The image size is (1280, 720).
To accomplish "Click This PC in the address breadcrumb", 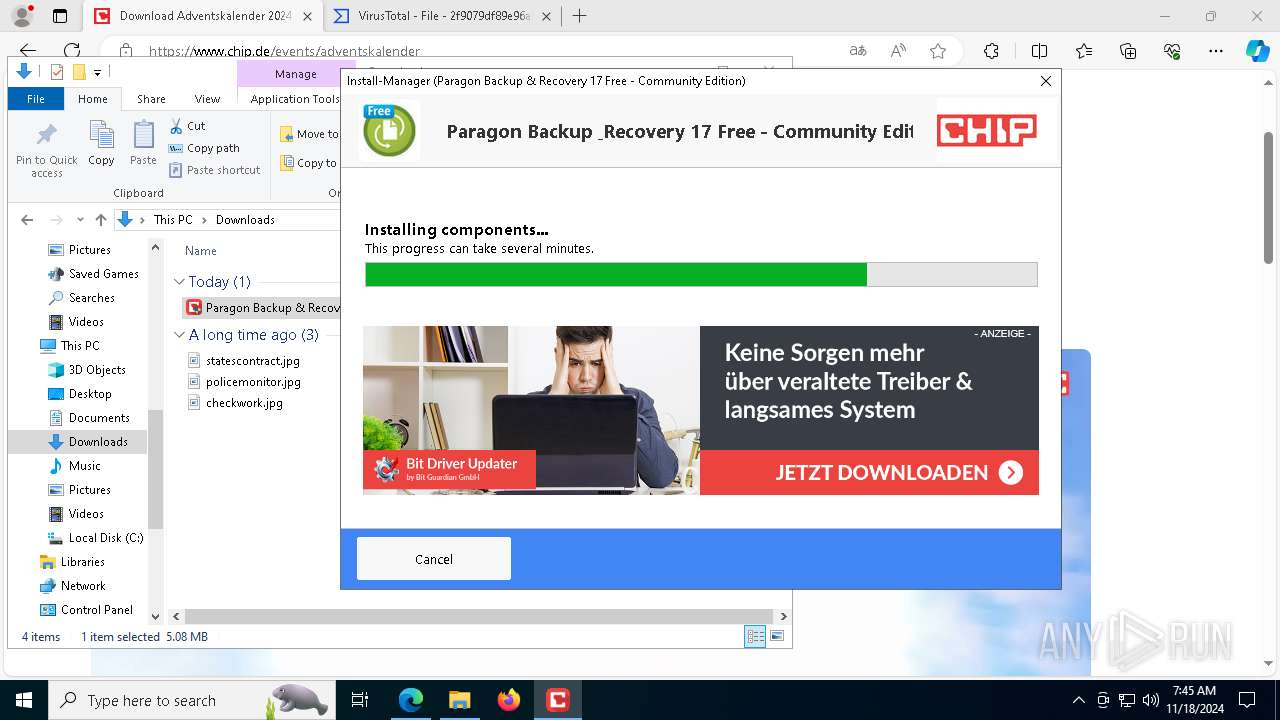I will [173, 220].
